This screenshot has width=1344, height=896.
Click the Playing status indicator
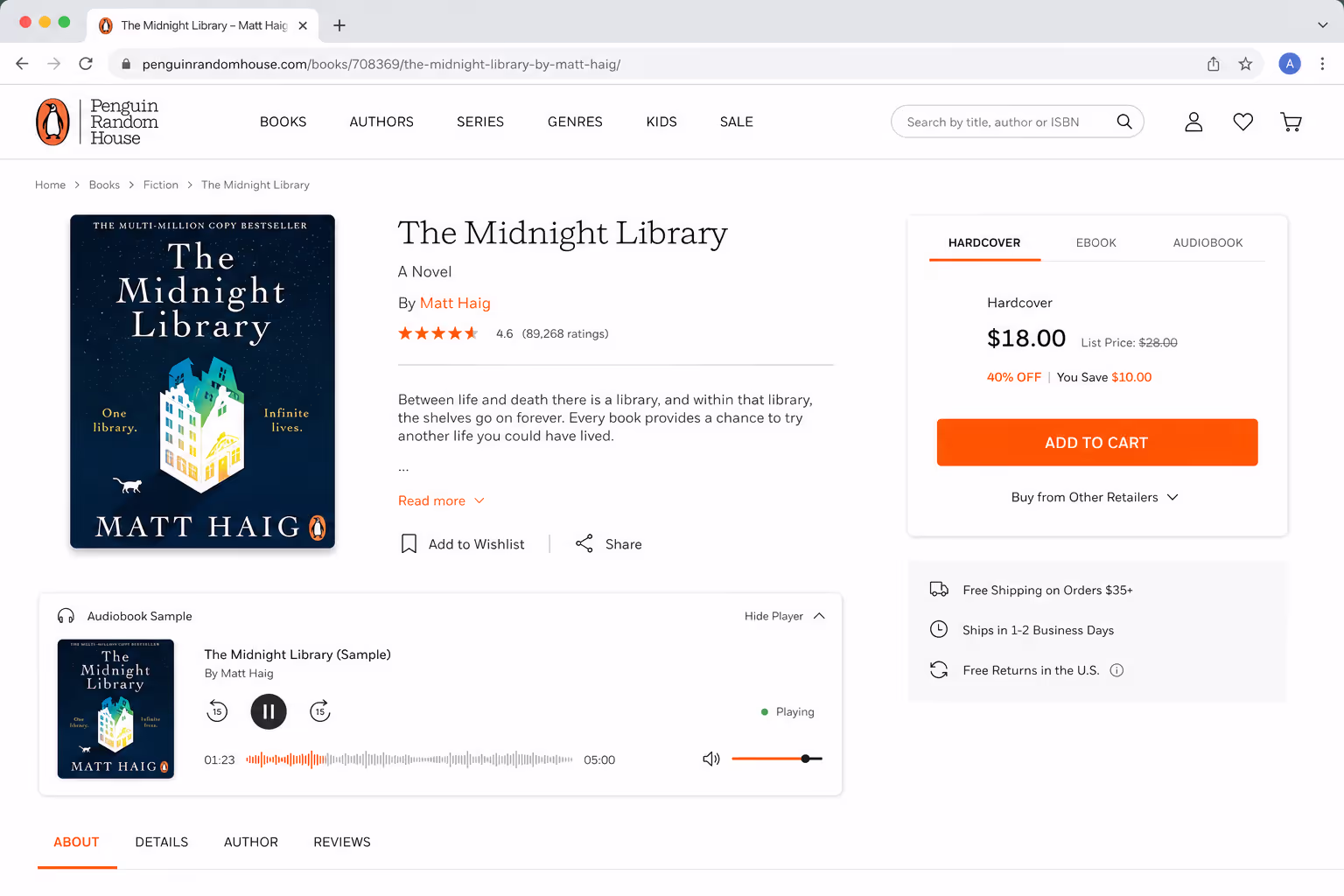[787, 712]
